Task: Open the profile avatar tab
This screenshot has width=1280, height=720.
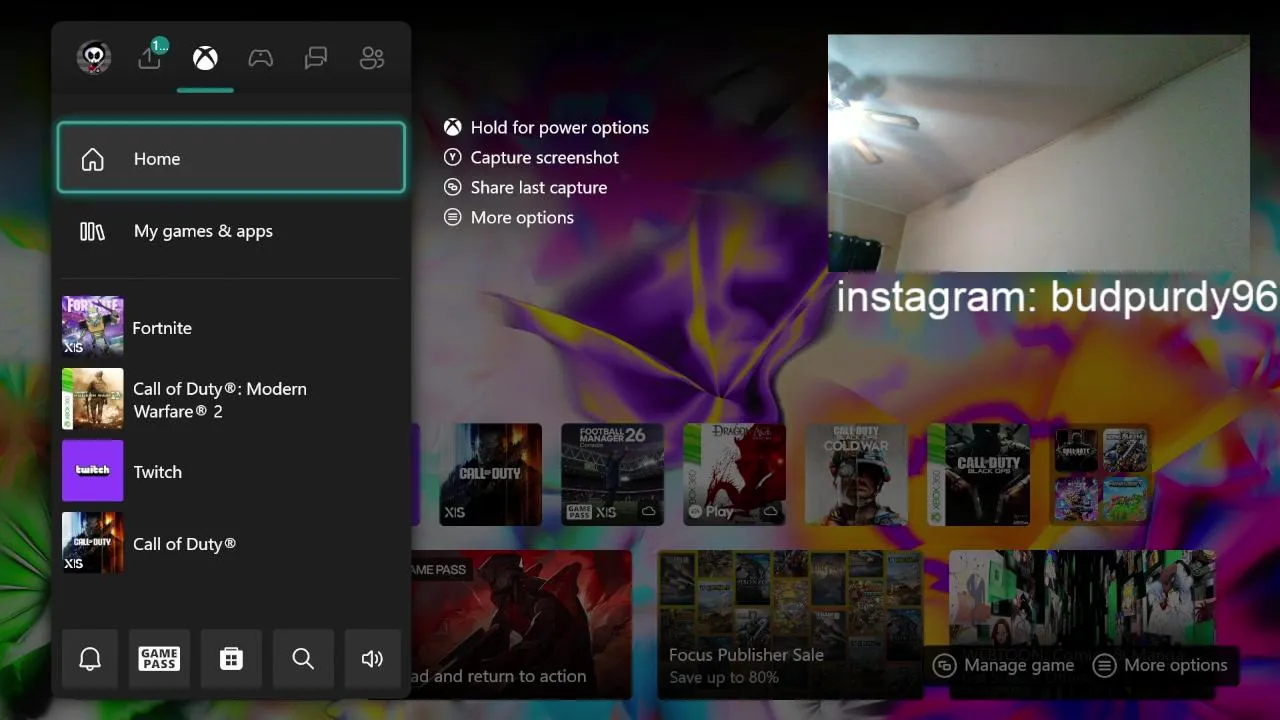Action: click(x=94, y=57)
